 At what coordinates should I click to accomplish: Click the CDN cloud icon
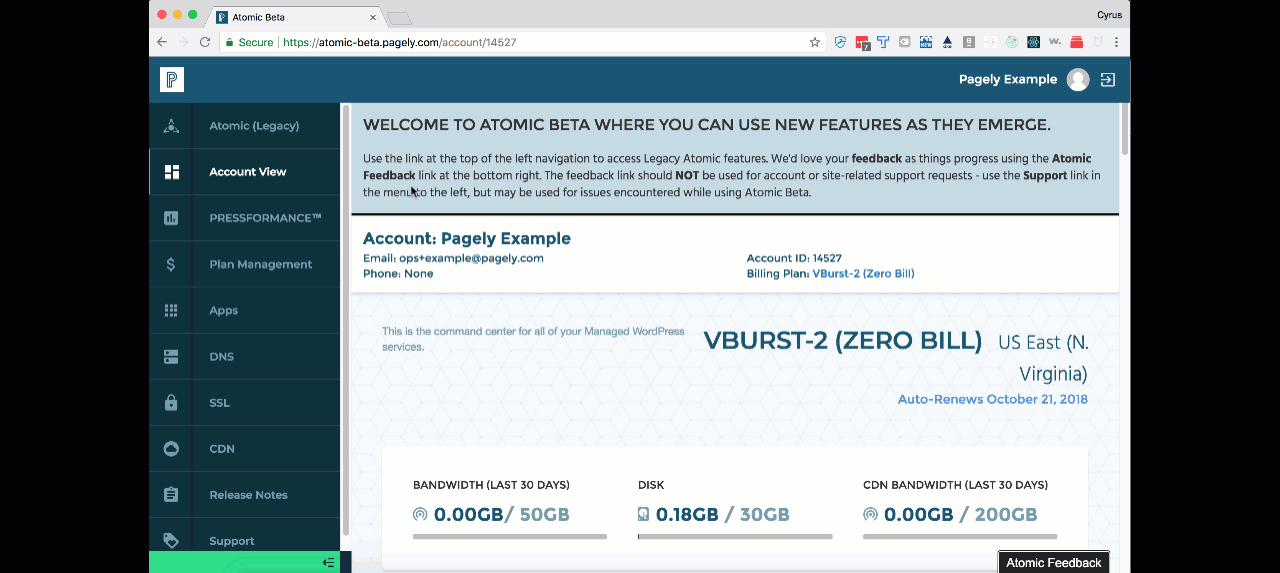(171, 449)
